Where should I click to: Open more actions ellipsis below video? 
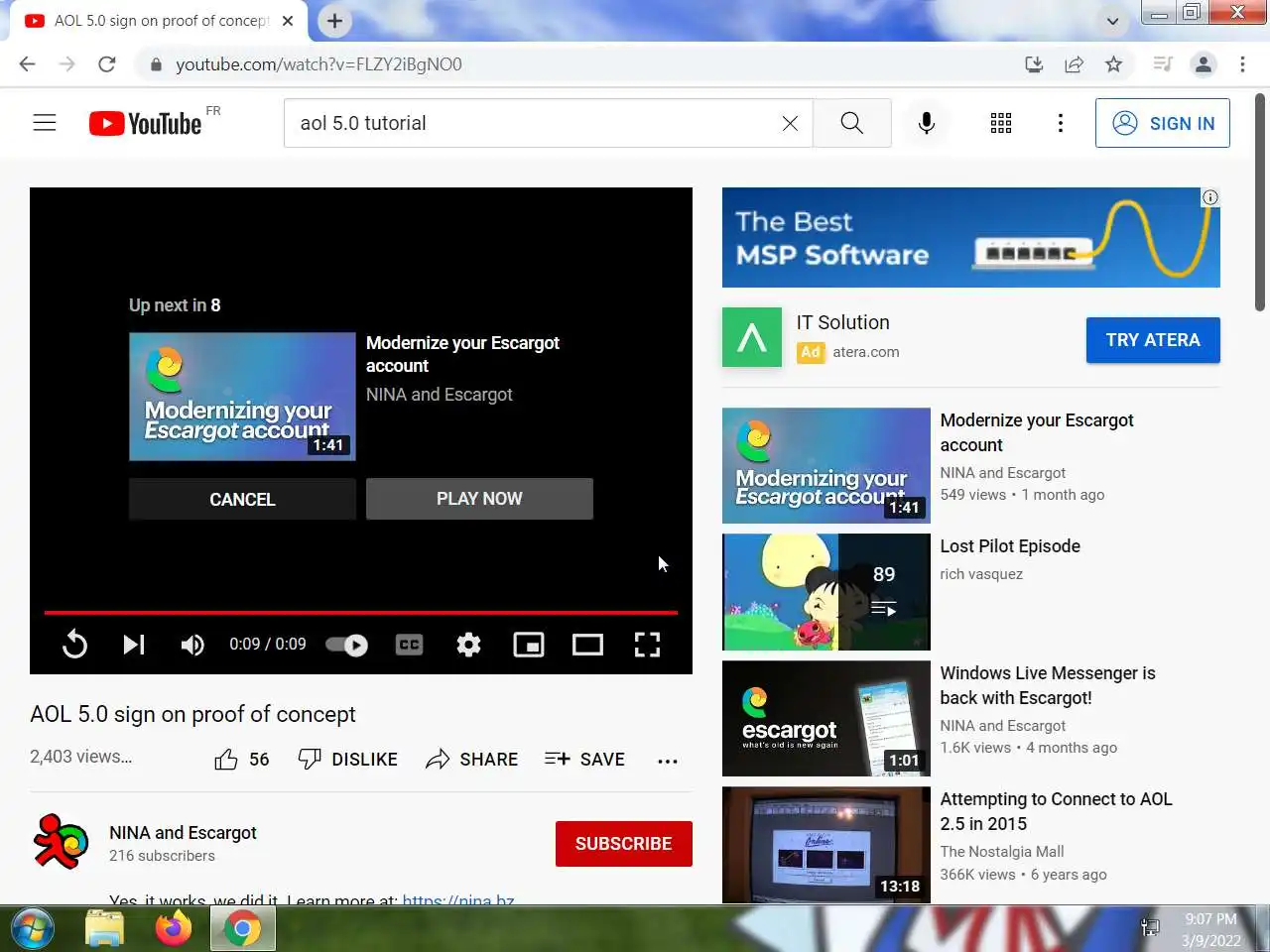click(668, 761)
